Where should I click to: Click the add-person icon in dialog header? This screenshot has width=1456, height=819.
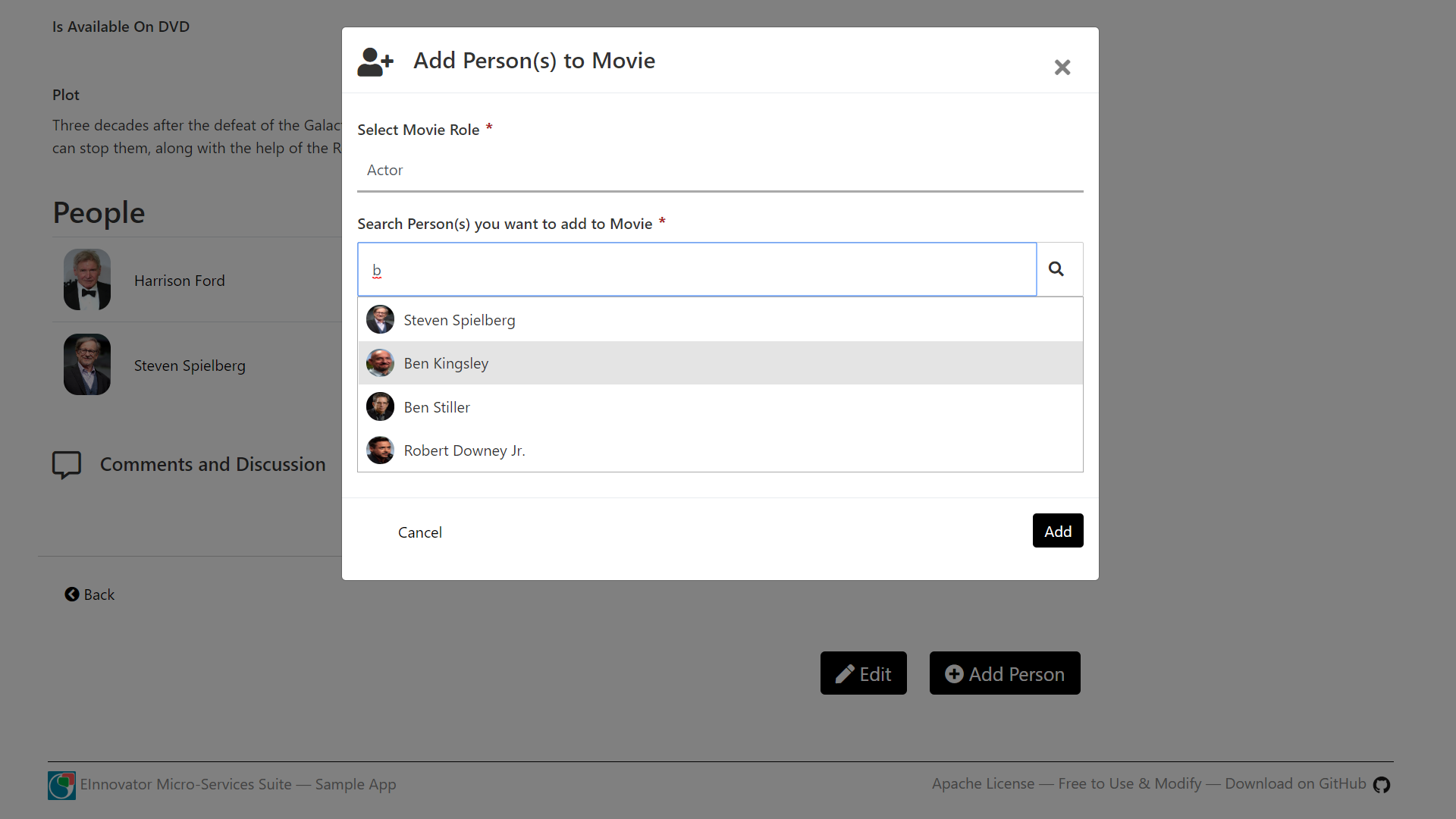375,62
